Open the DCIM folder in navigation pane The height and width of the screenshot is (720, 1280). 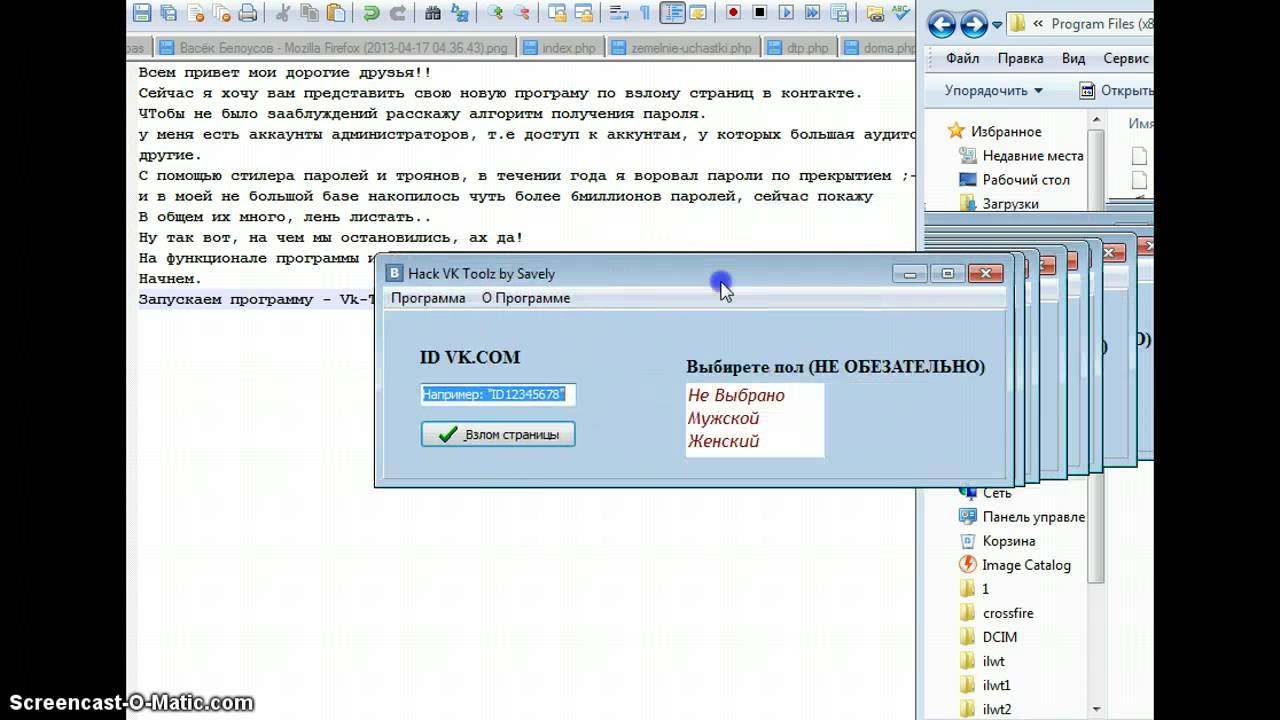click(988, 637)
